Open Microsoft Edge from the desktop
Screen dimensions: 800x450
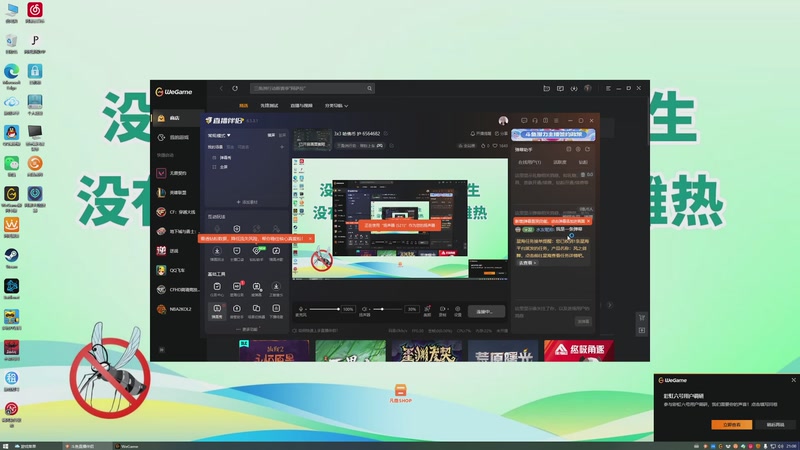(11, 76)
